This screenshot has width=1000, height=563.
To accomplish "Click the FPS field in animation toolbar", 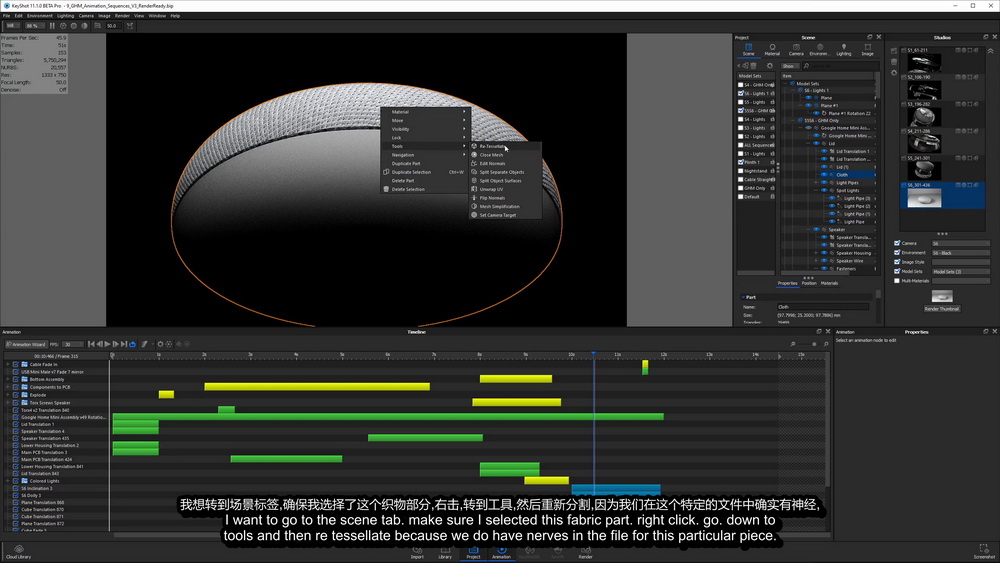I will click(73, 344).
